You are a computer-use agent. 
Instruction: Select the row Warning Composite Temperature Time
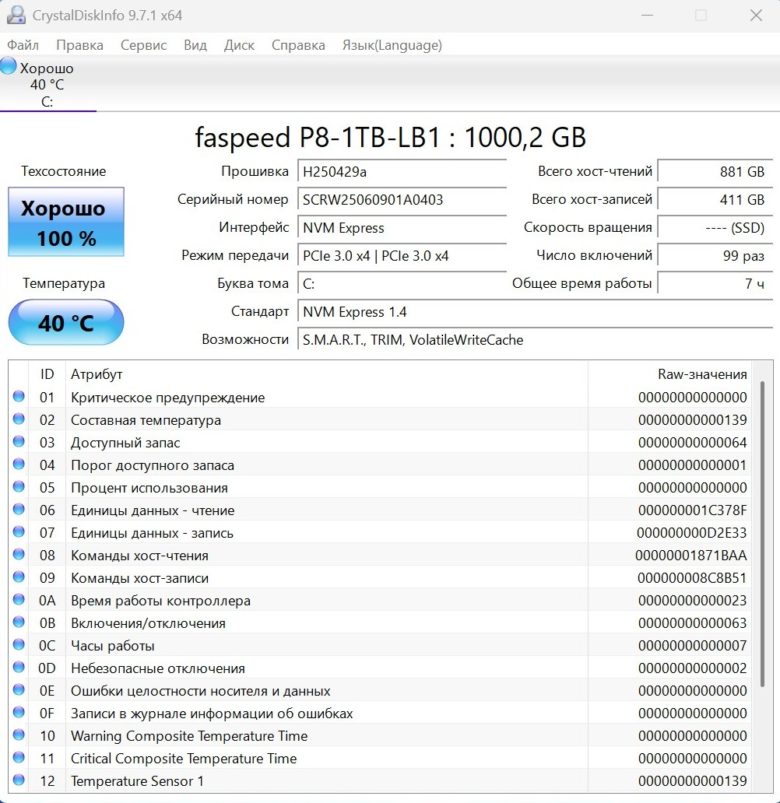click(380, 735)
